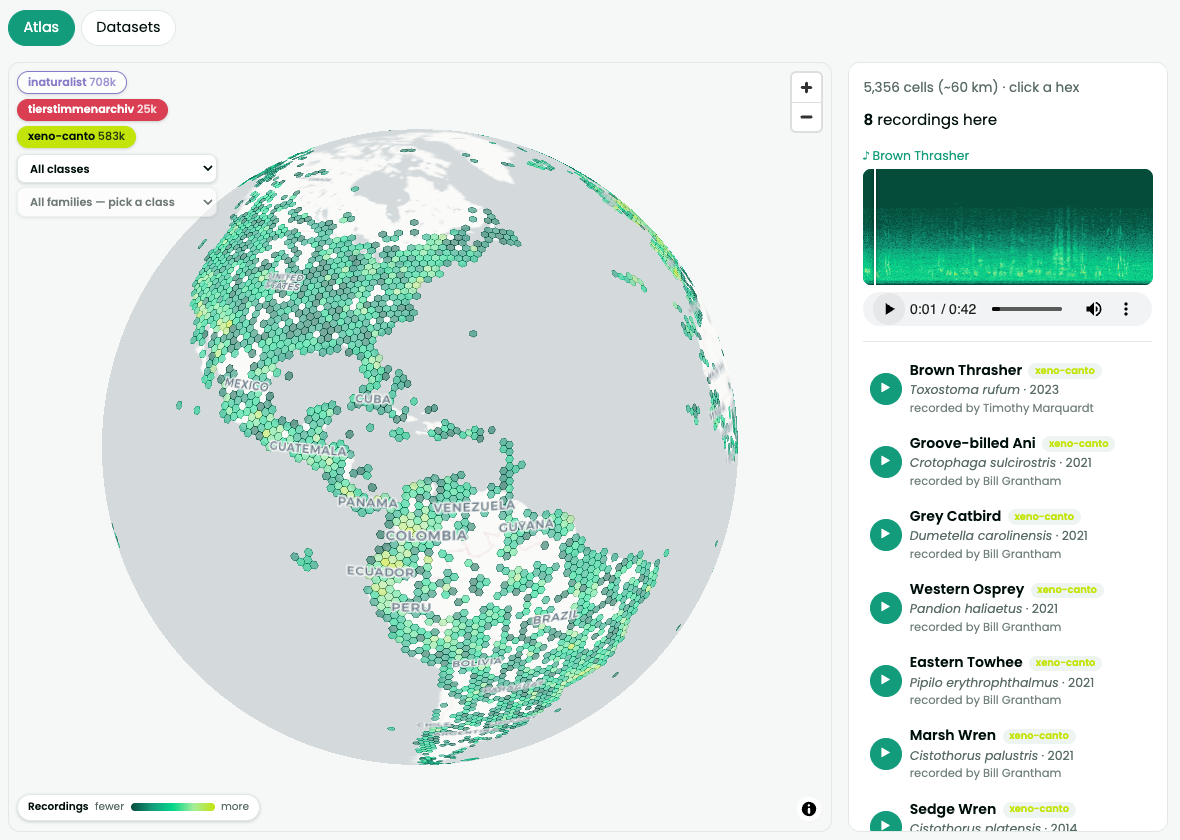Viewport: 1180px width, 840px height.
Task: Open the Datasets tab
Action: pos(128,28)
